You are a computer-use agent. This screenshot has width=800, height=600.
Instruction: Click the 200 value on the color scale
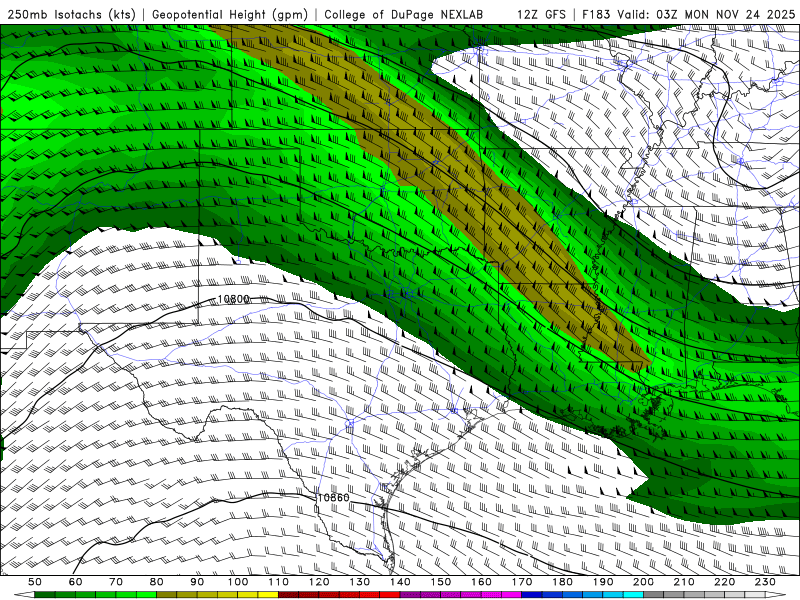tap(643, 582)
